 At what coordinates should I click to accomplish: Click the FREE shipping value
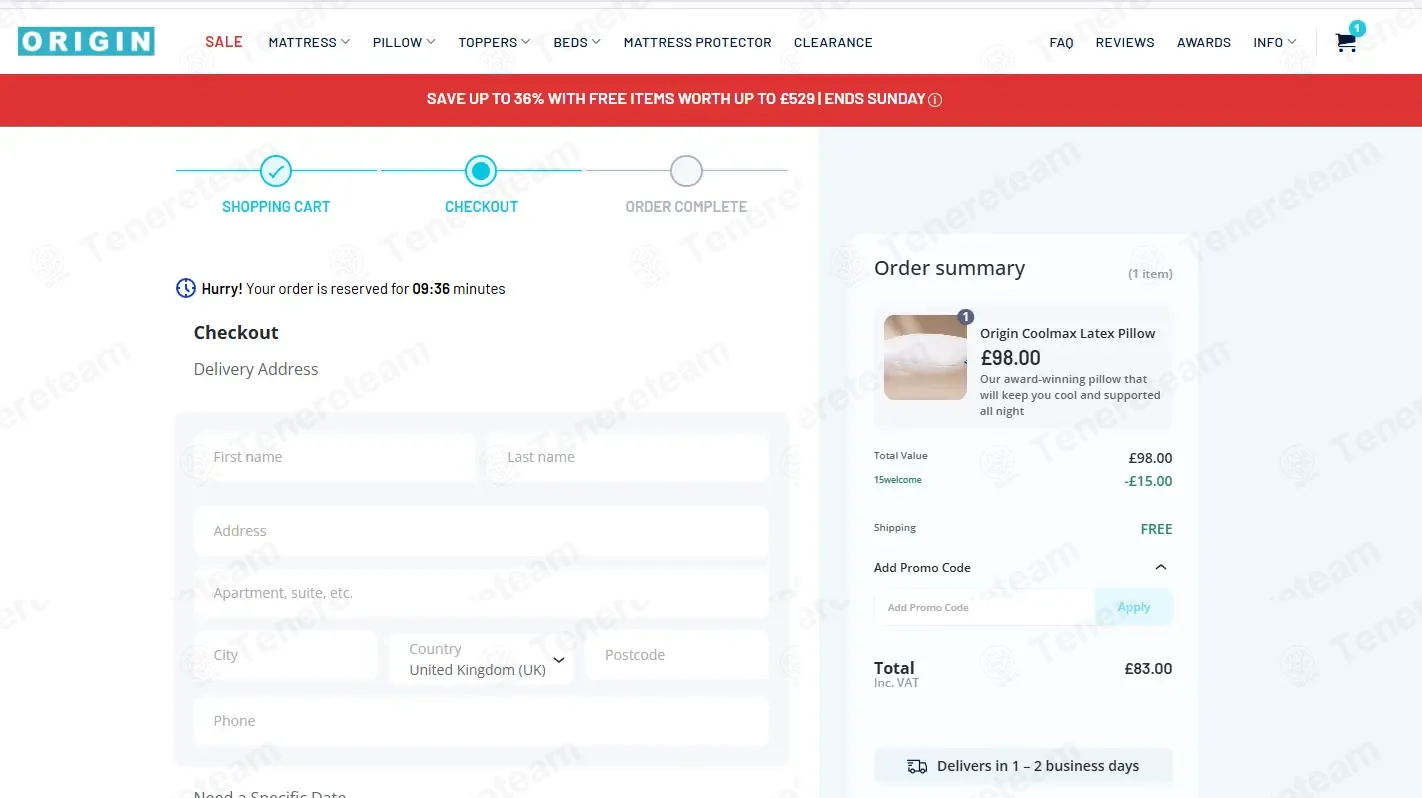[1157, 529]
